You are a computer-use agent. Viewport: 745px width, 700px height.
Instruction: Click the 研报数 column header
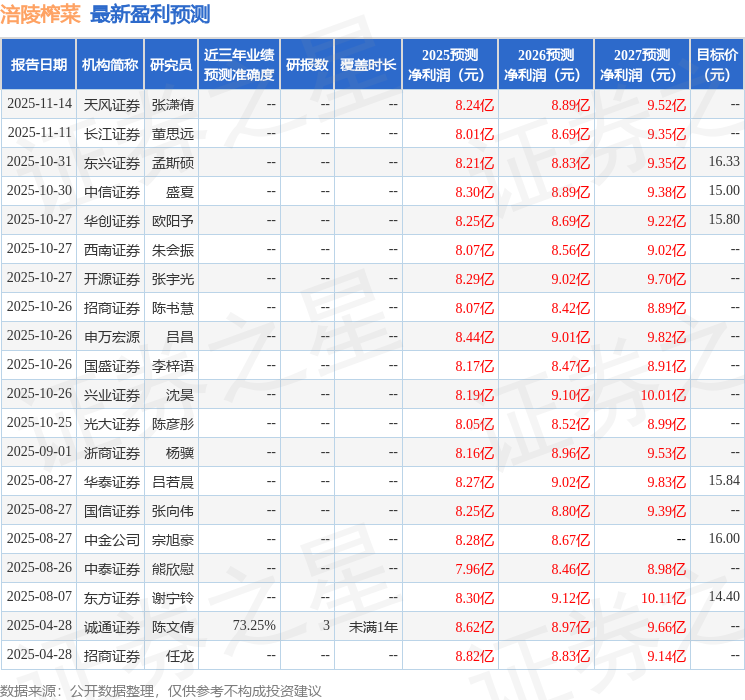307,65
